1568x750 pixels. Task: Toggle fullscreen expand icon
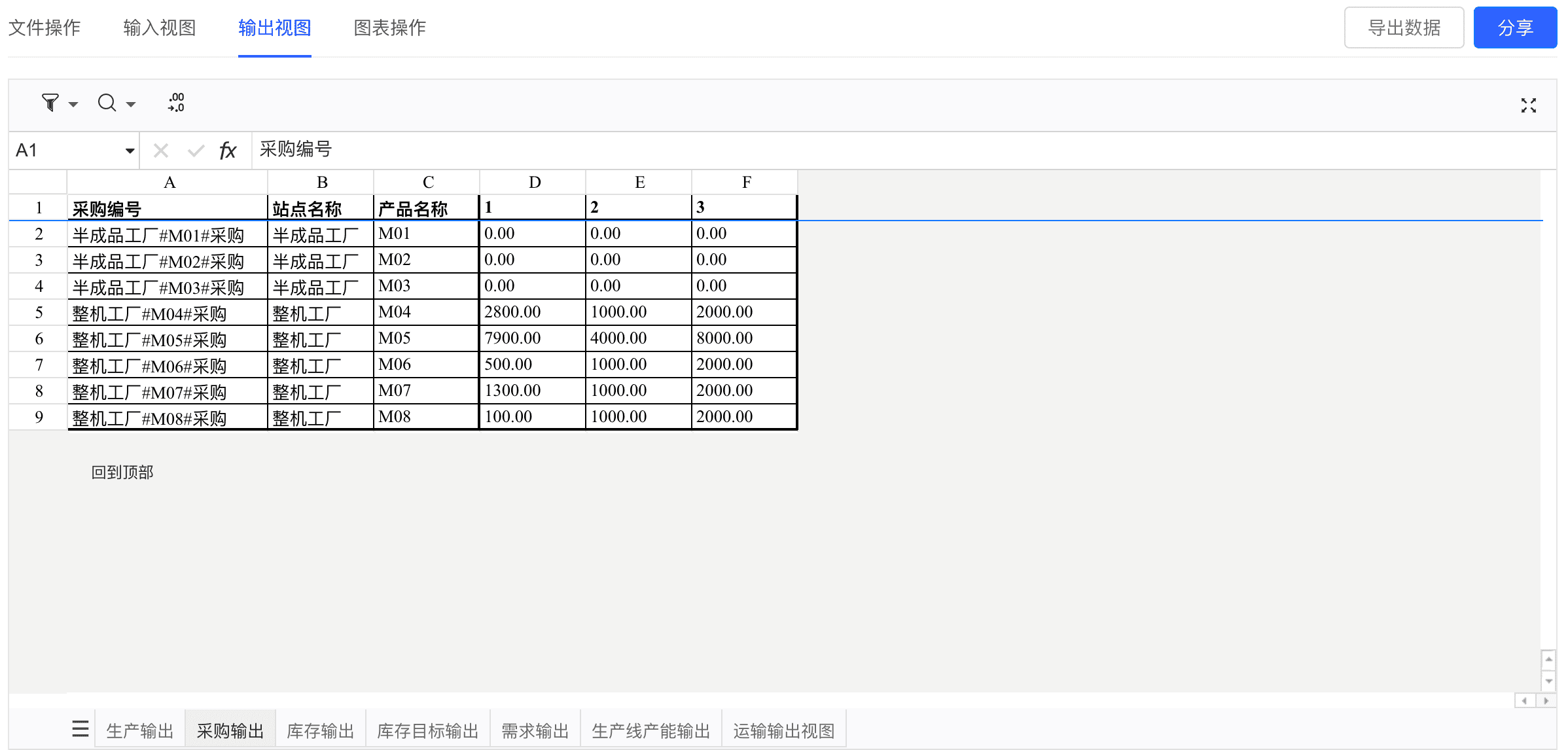click(1529, 105)
